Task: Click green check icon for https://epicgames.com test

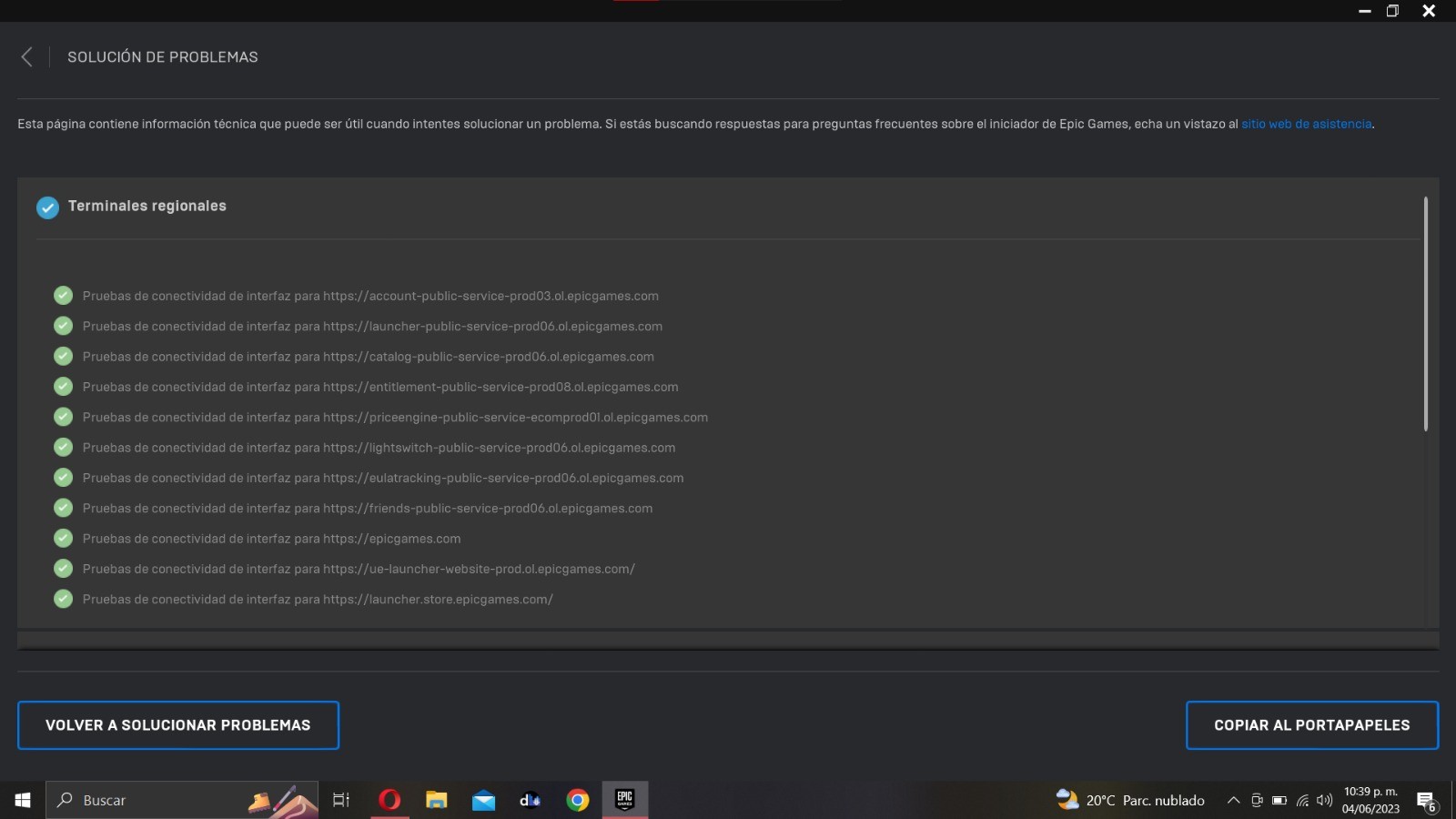Action: click(x=63, y=538)
